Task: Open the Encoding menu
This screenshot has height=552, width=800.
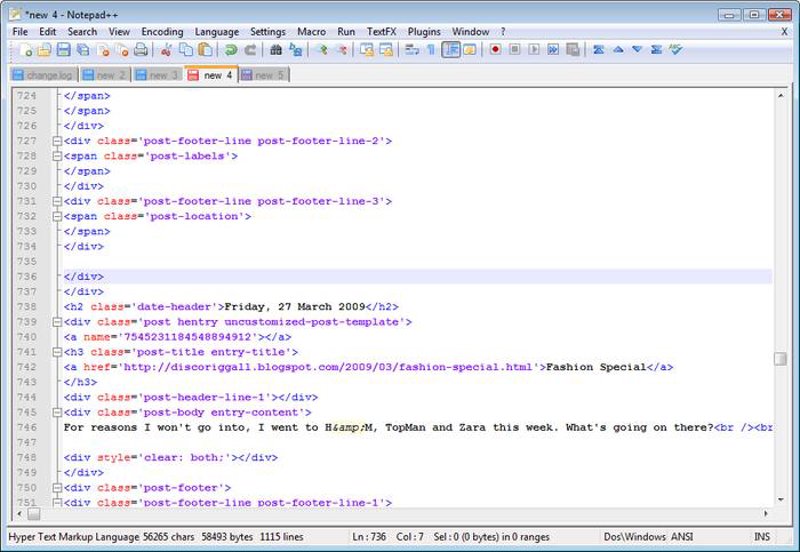Action: pos(162,32)
